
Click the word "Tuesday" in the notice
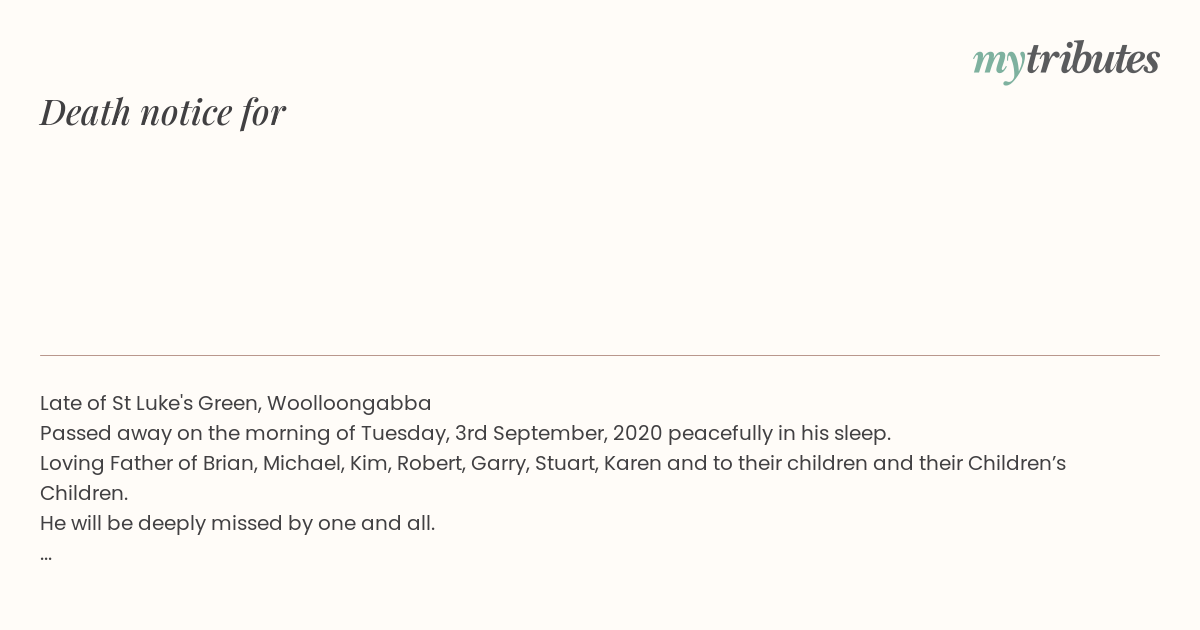point(404,434)
